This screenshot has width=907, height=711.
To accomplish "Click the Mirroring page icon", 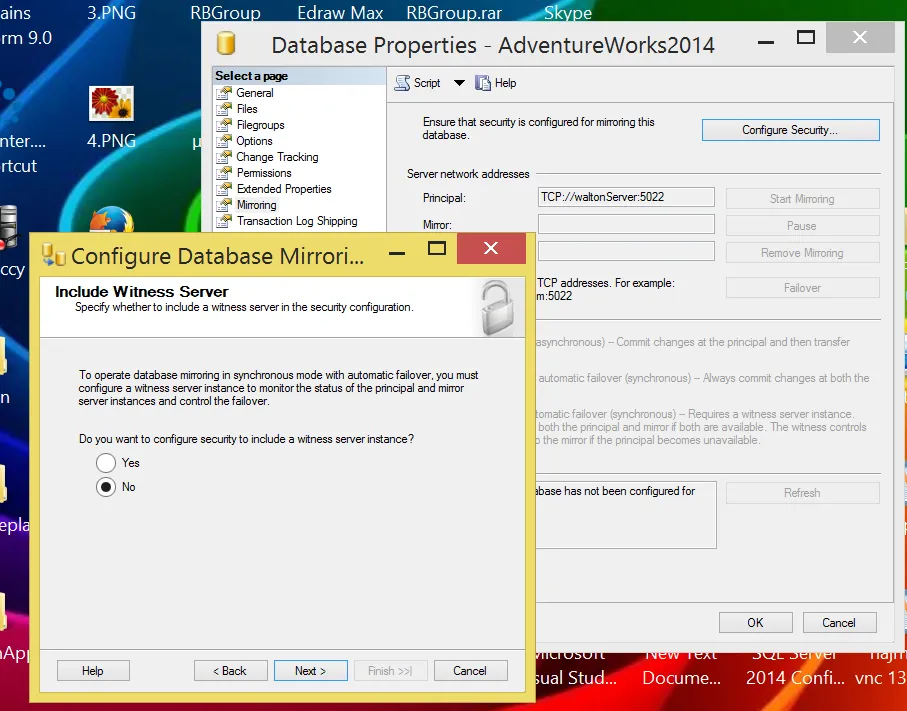I will tap(224, 205).
